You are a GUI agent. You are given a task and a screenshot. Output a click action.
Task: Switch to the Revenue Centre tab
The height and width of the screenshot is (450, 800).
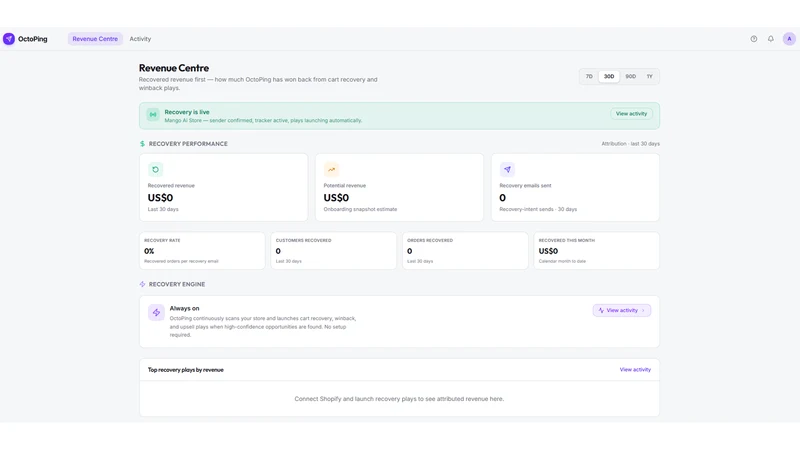tap(95, 39)
